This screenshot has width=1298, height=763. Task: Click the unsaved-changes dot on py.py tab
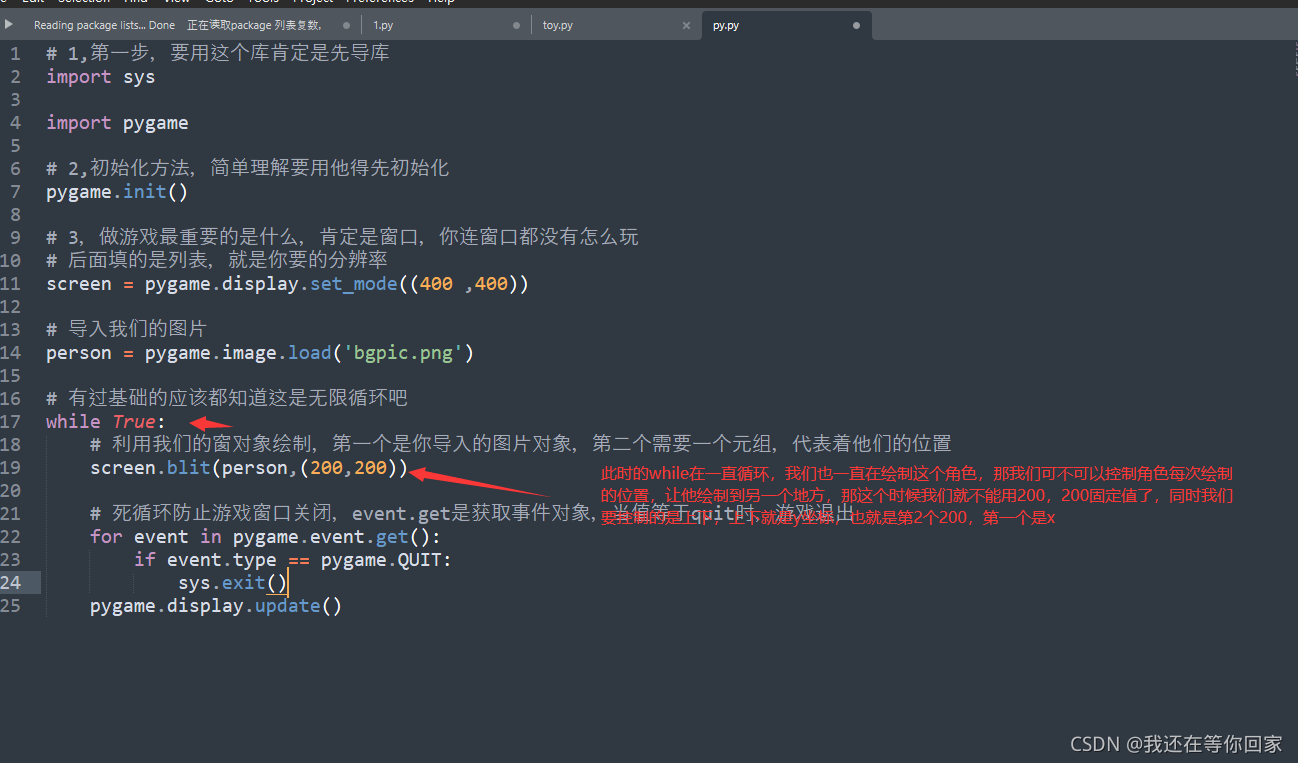(858, 24)
